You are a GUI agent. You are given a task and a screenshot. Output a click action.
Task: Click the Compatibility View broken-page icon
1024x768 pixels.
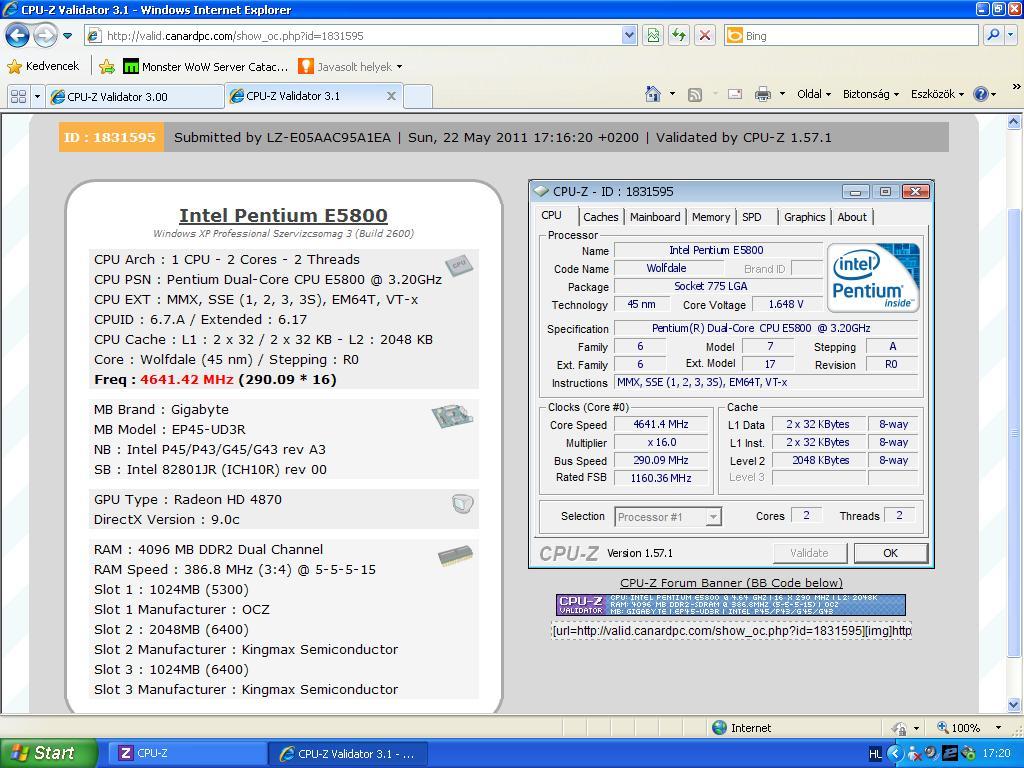point(653,36)
